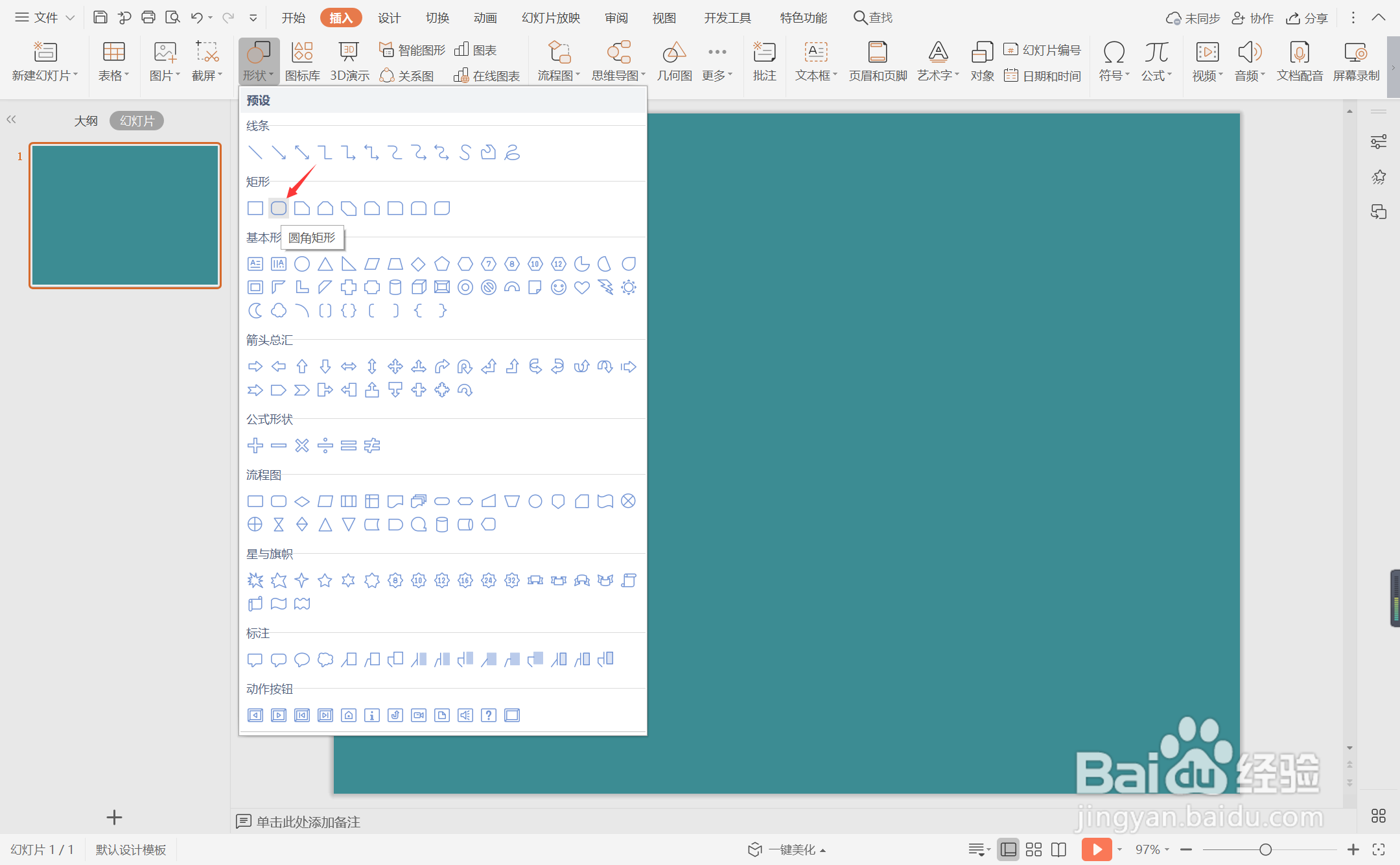This screenshot has height=865, width=1400.
Task: Fit slide to window icon
Action: click(x=1379, y=849)
